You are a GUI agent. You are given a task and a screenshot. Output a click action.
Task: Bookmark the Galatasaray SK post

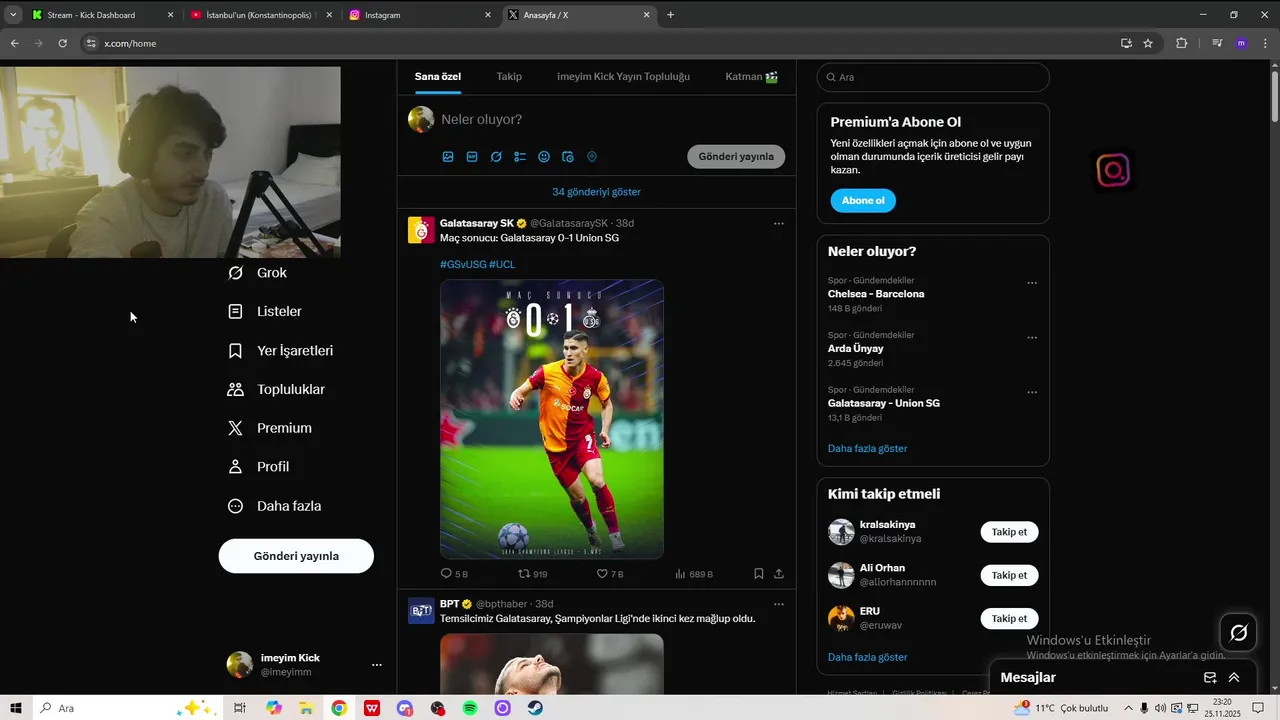click(759, 574)
